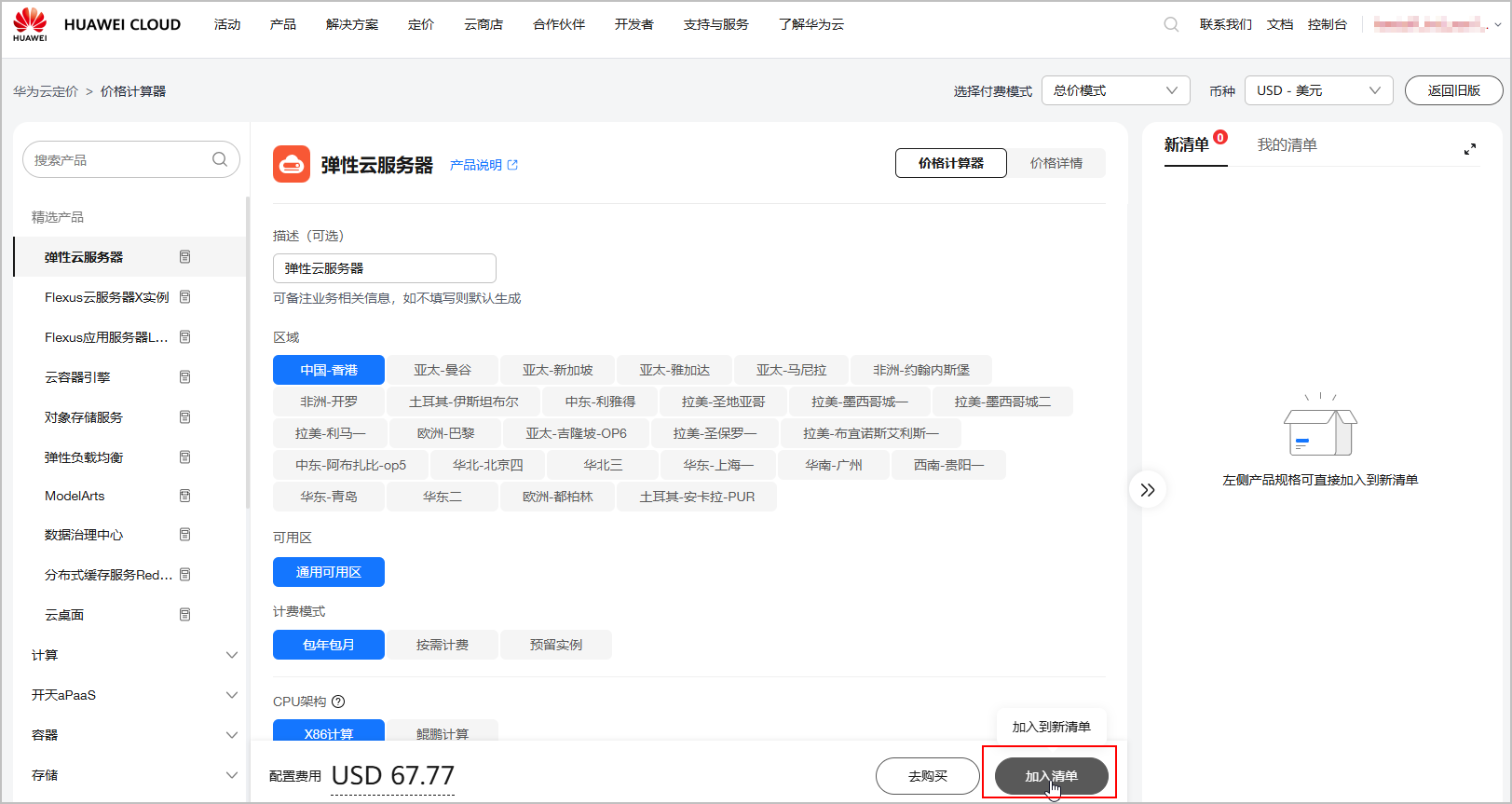
Task: Open the 解决方案 menu
Action: [x=352, y=24]
